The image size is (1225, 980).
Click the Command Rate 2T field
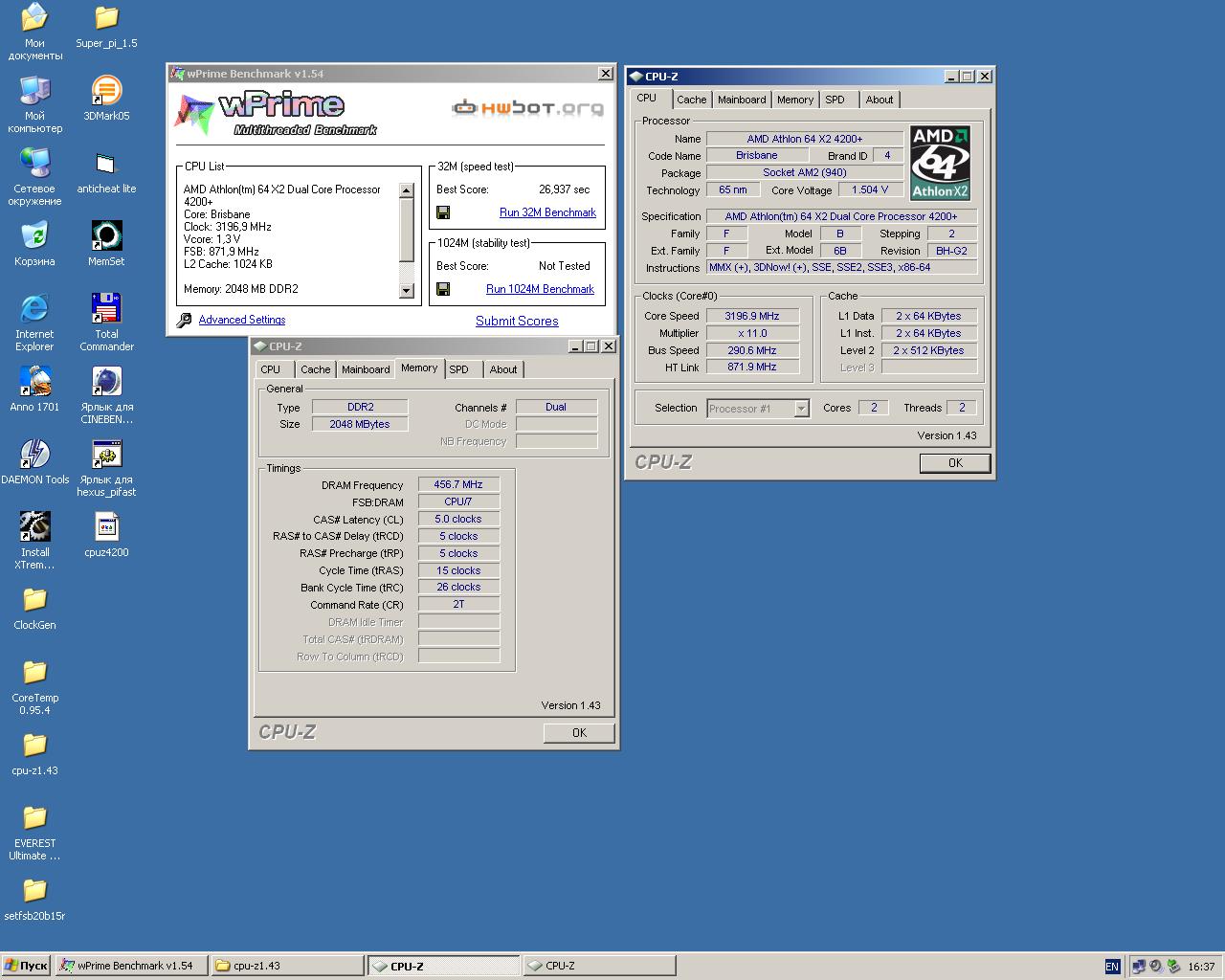[x=458, y=605]
